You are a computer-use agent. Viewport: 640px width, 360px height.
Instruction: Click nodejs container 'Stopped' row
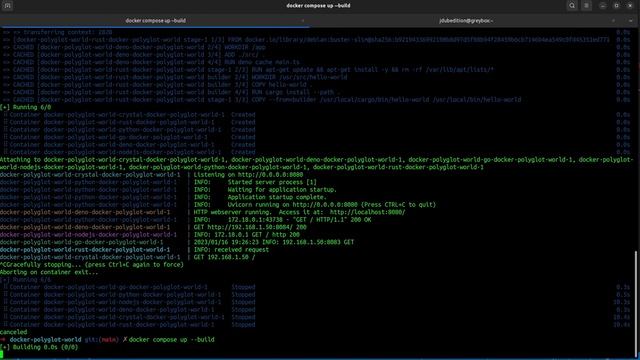(129, 302)
